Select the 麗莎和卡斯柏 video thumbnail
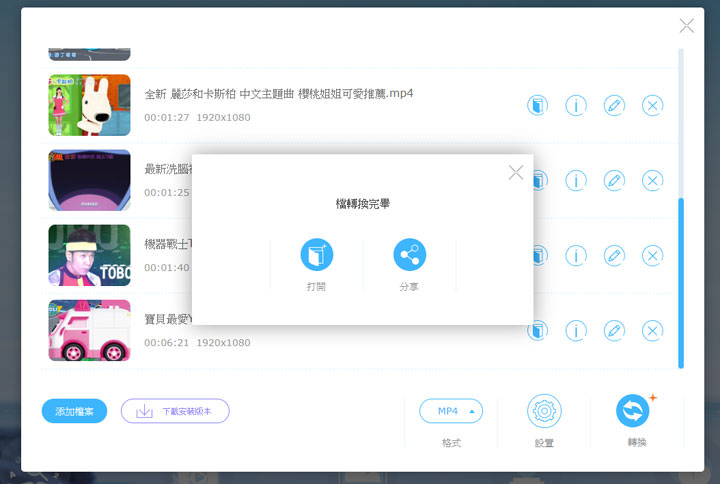The width and height of the screenshot is (720, 484). coord(90,105)
